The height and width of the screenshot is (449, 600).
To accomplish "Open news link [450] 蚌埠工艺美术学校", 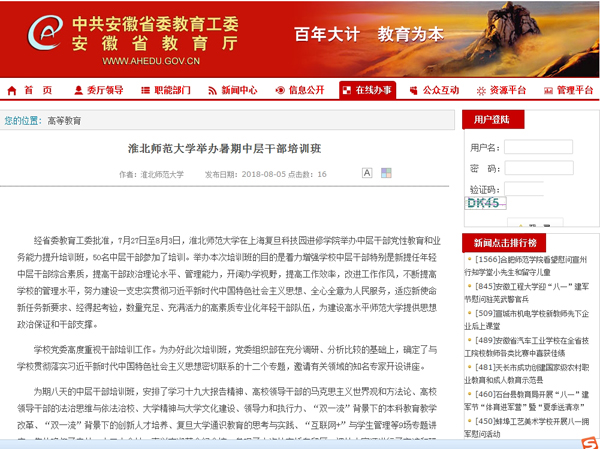I will pos(527,427).
